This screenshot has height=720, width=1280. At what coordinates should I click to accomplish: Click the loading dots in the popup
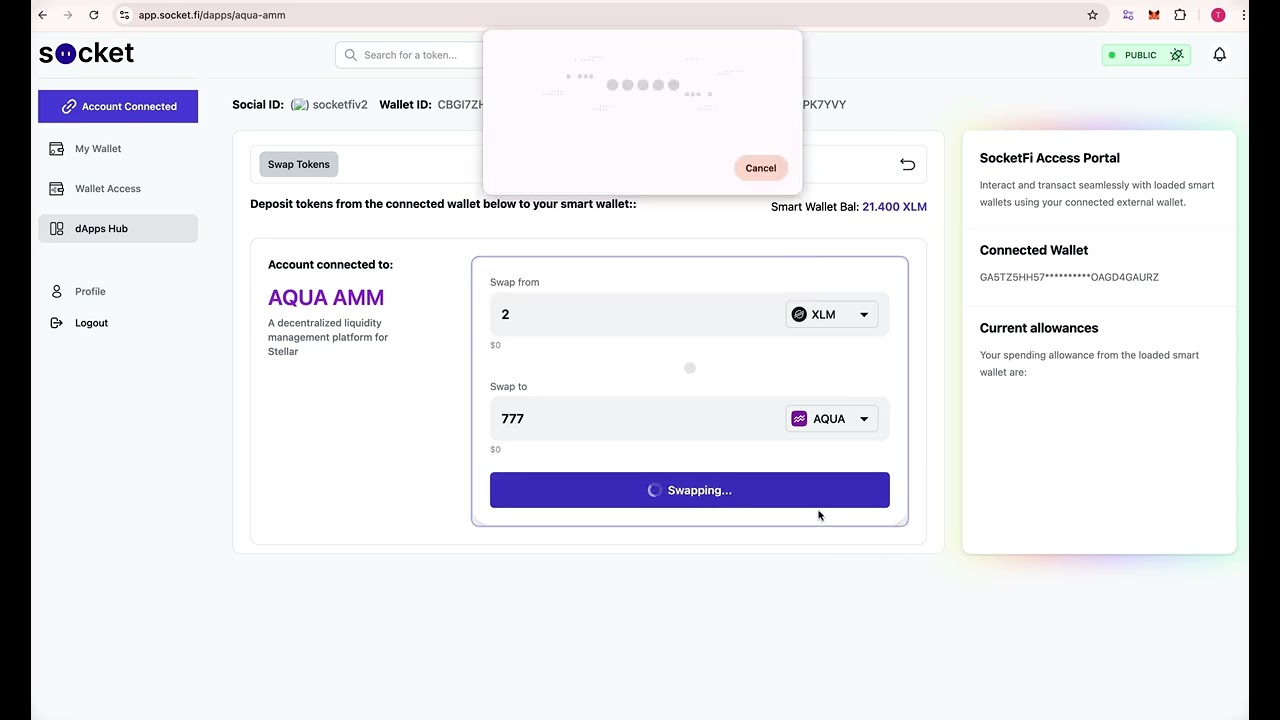643,85
